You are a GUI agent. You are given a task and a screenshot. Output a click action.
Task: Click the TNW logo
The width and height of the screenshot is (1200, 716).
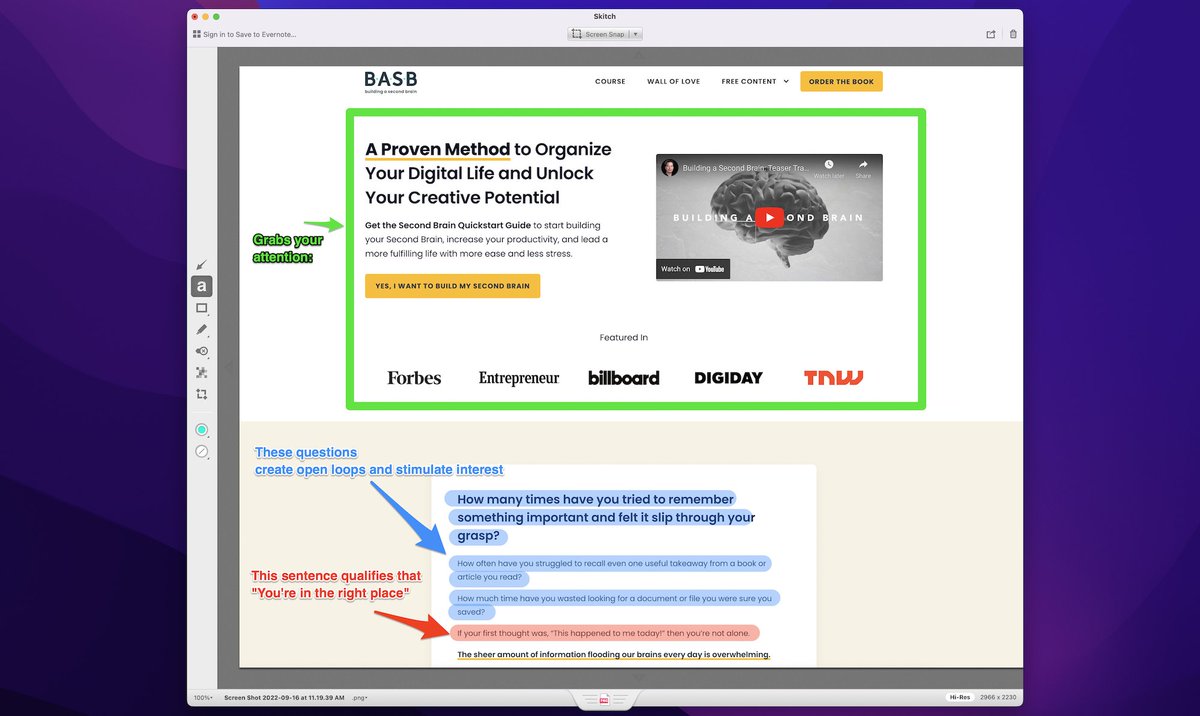833,378
